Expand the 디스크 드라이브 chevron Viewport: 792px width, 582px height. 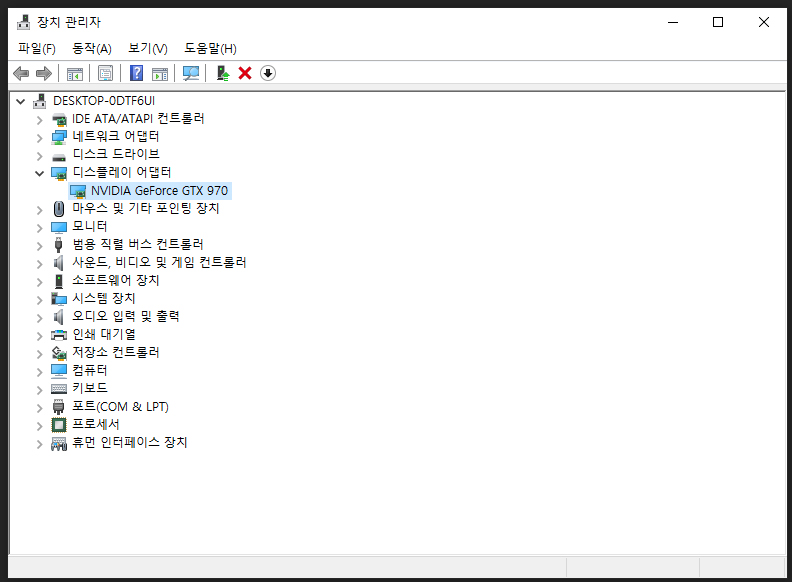(x=39, y=156)
